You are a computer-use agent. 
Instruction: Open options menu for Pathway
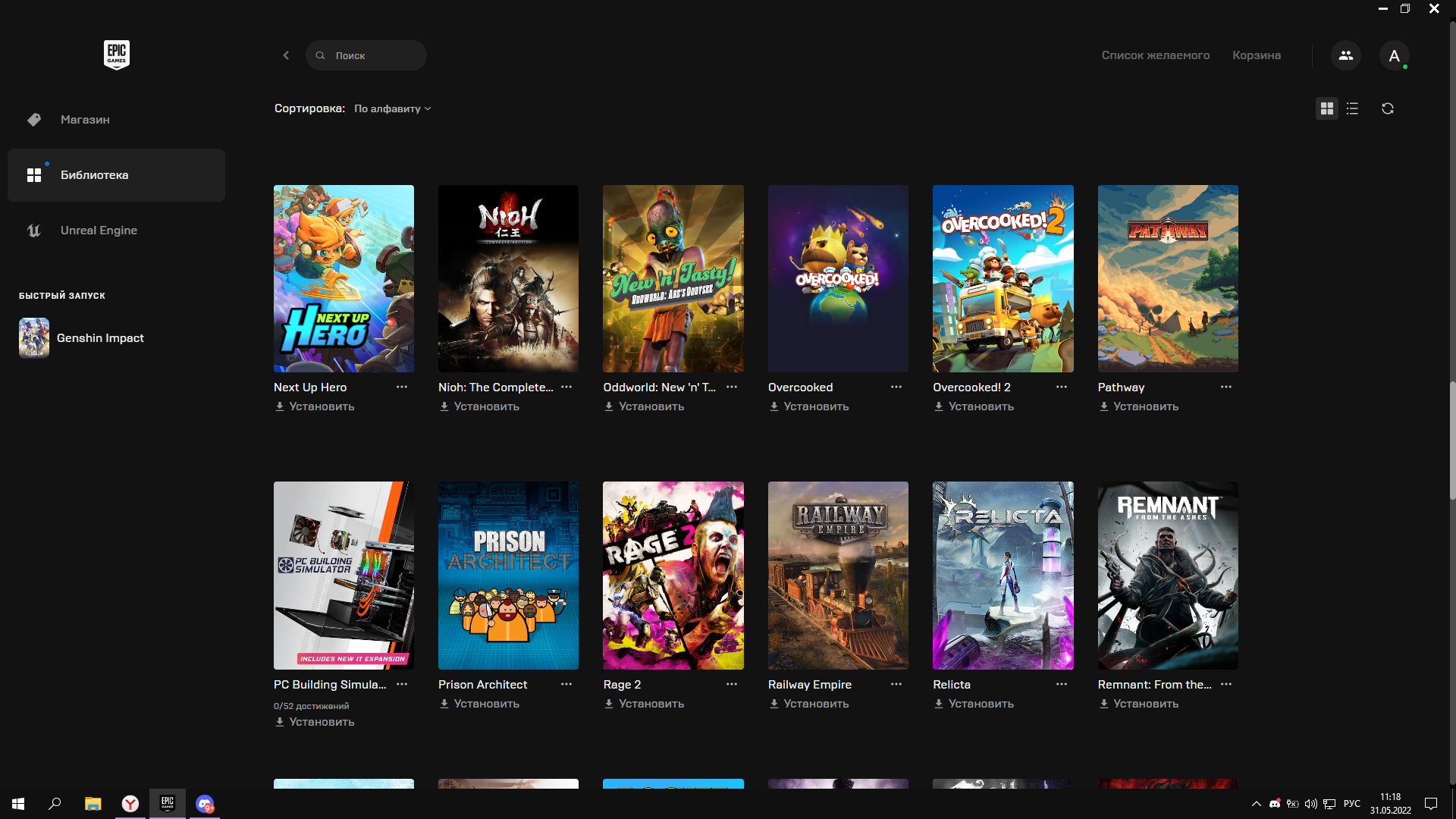click(x=1226, y=387)
